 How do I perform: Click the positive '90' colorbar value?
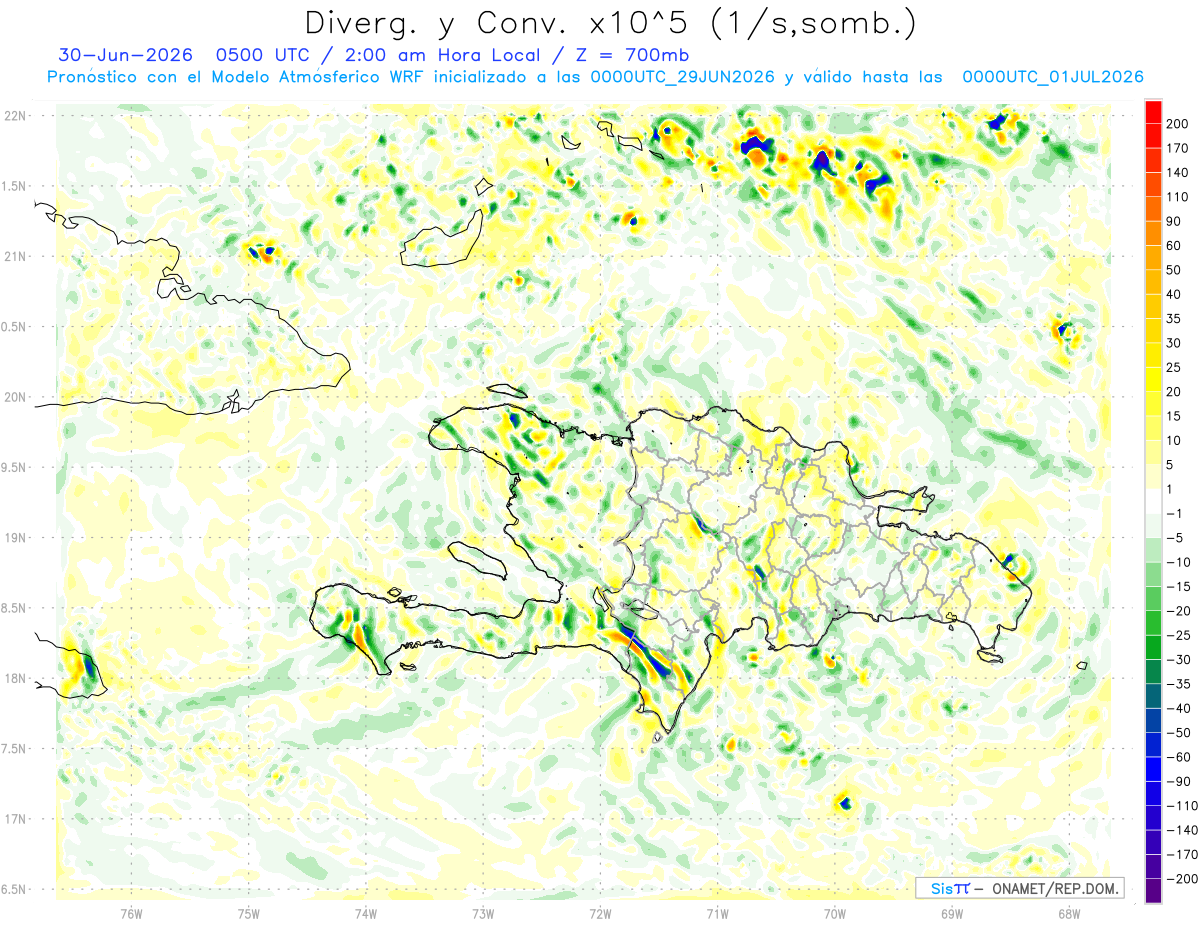(x=1174, y=221)
